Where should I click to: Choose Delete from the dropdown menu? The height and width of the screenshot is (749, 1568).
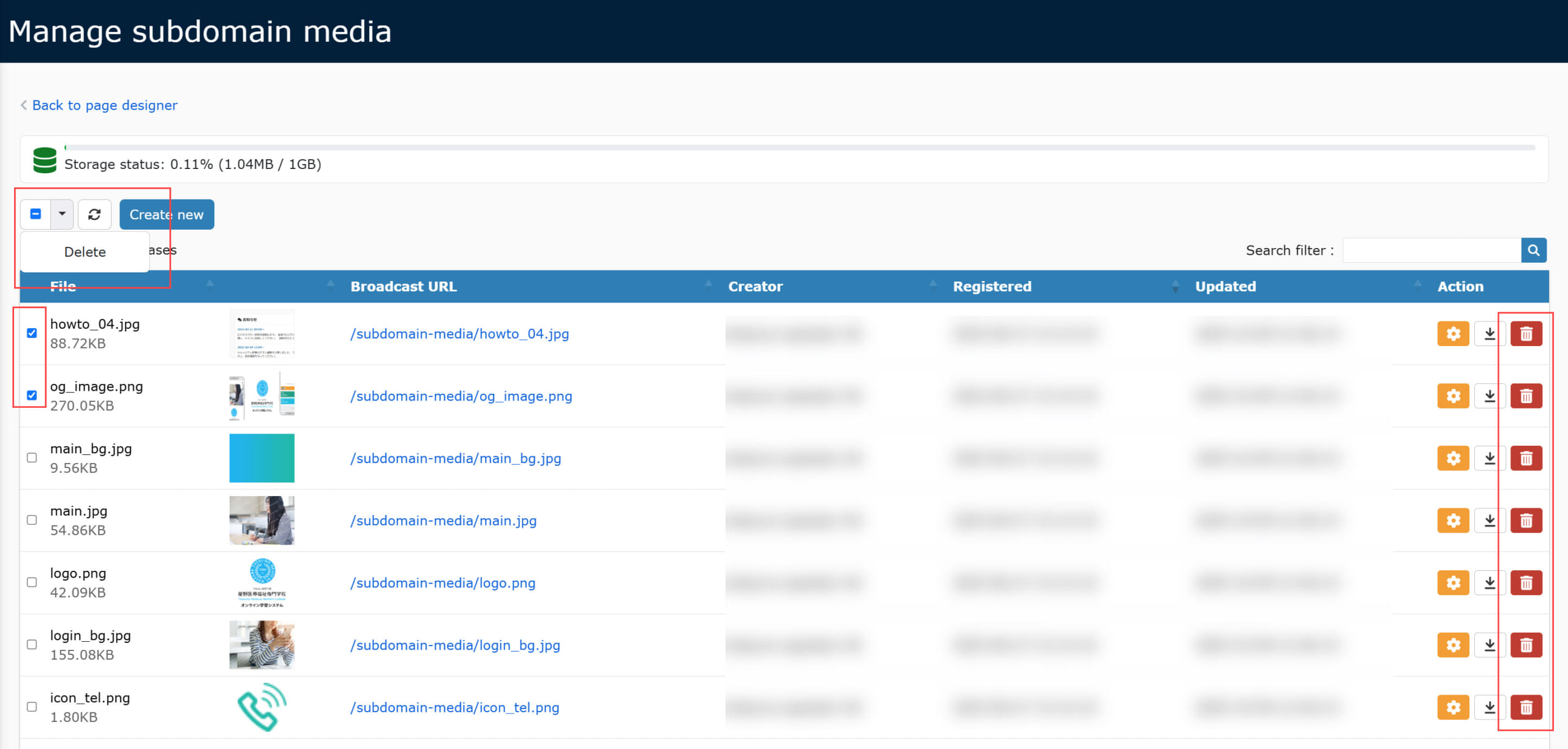coord(85,252)
